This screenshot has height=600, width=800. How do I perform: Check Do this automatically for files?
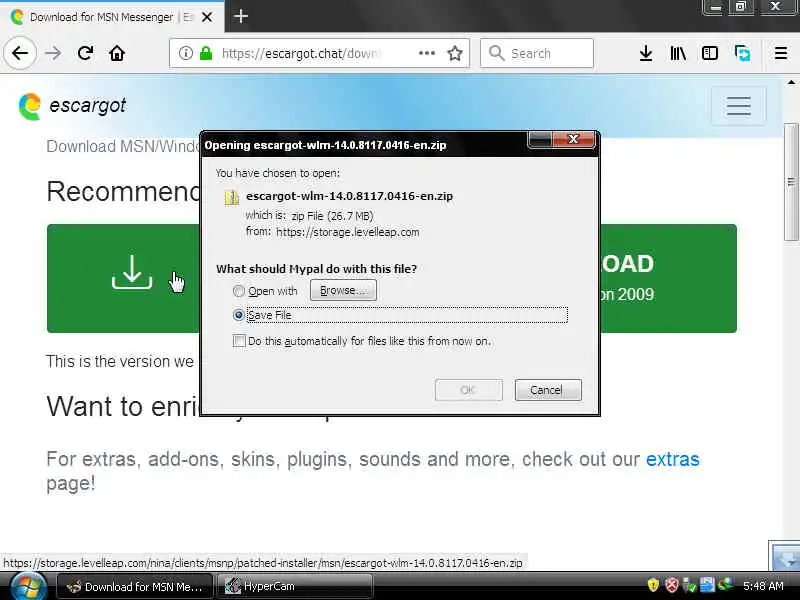pos(239,340)
